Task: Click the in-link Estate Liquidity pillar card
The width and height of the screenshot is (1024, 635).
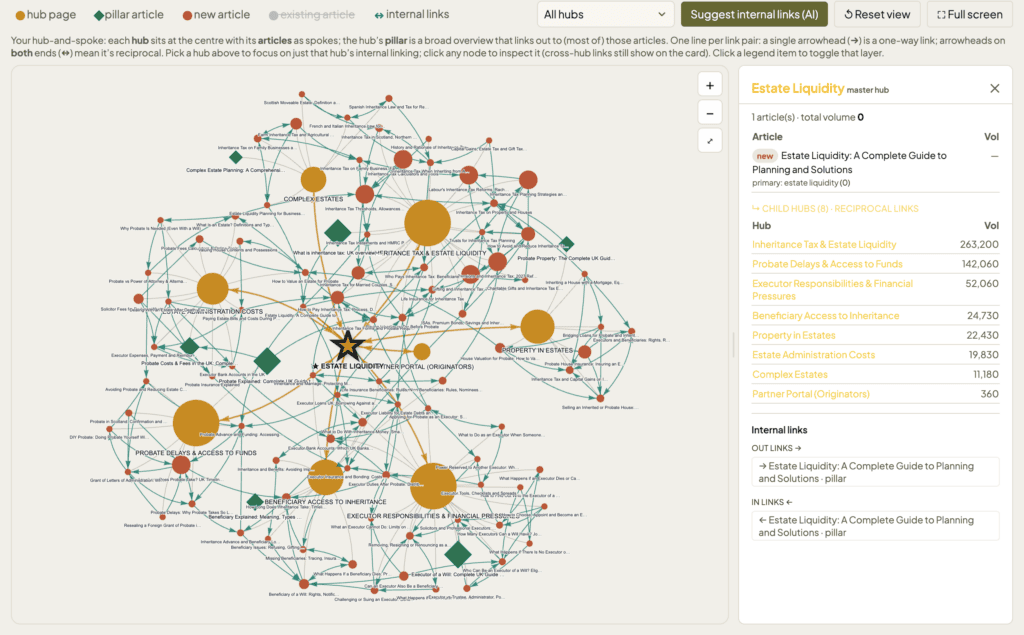Action: pyautogui.click(x=875, y=526)
